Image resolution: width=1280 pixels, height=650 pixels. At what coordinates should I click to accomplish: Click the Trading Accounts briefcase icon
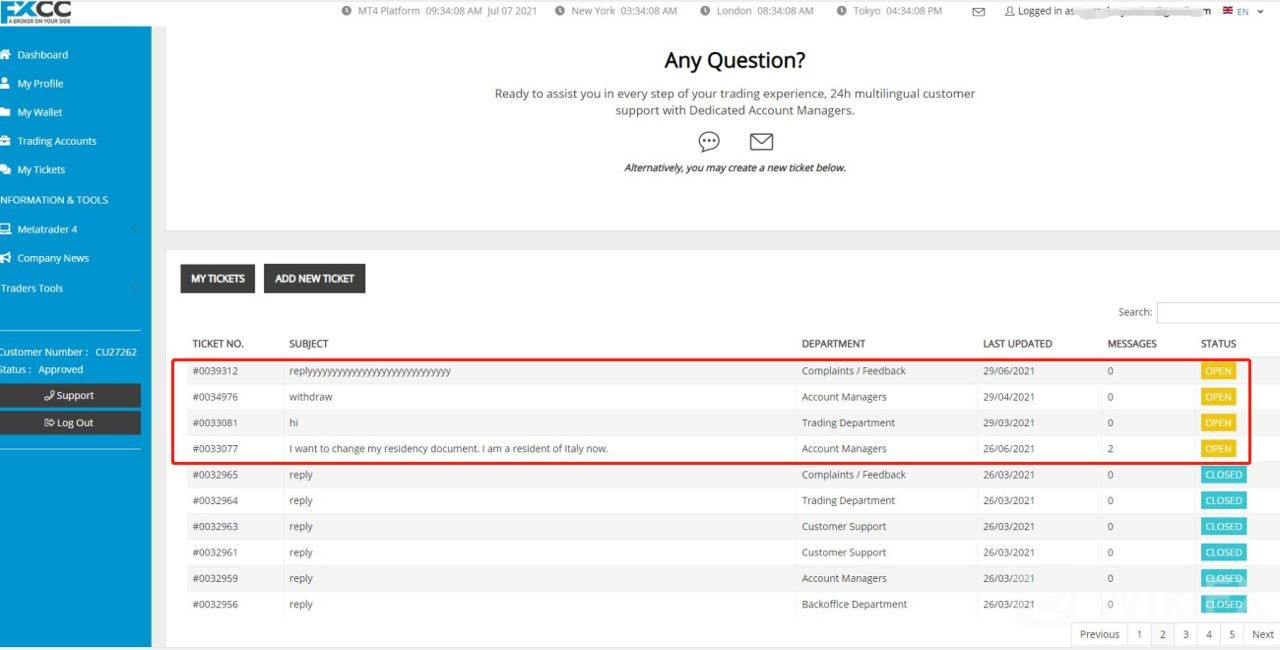[5, 141]
